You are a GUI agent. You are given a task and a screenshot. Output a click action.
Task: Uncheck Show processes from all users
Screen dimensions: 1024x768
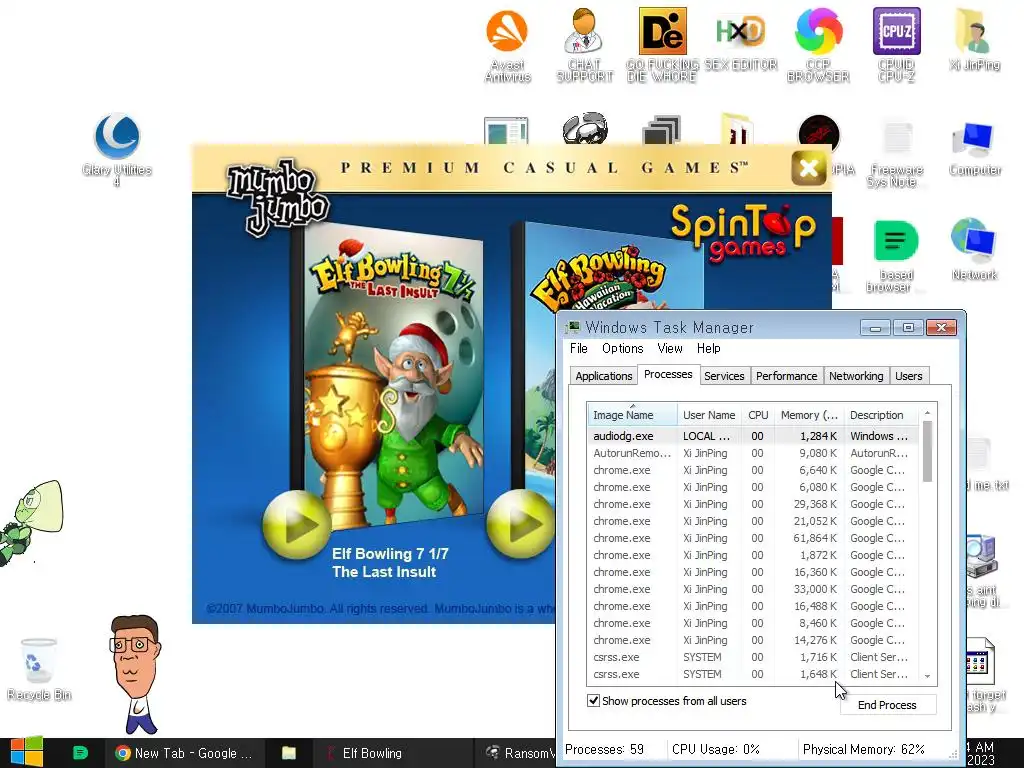click(593, 701)
